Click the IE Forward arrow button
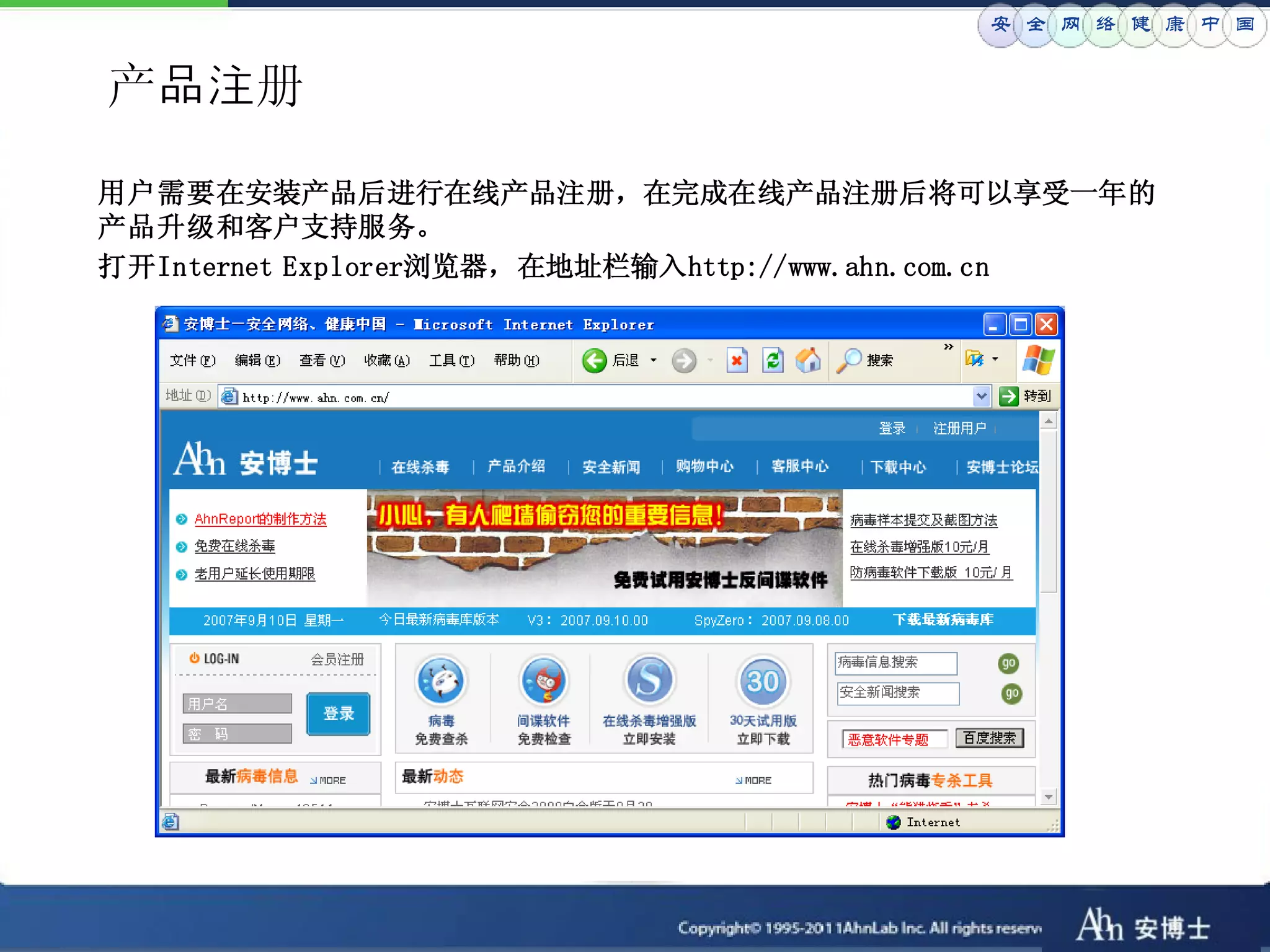 (684, 360)
